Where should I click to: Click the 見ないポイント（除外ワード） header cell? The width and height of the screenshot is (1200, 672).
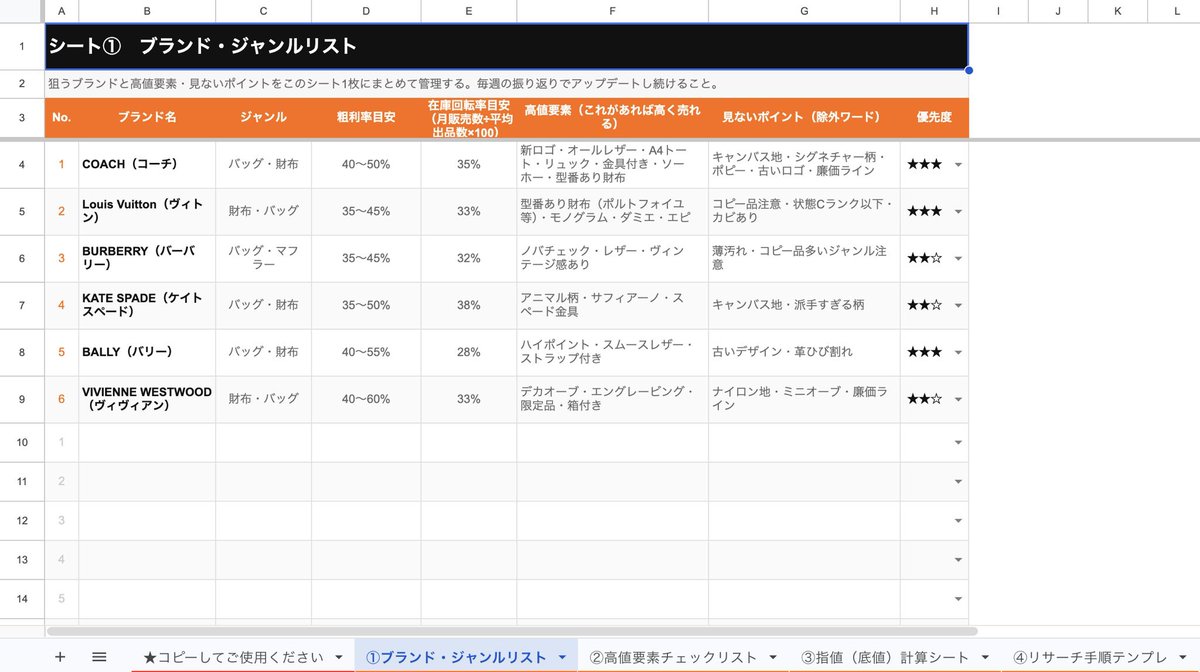[x=804, y=117]
